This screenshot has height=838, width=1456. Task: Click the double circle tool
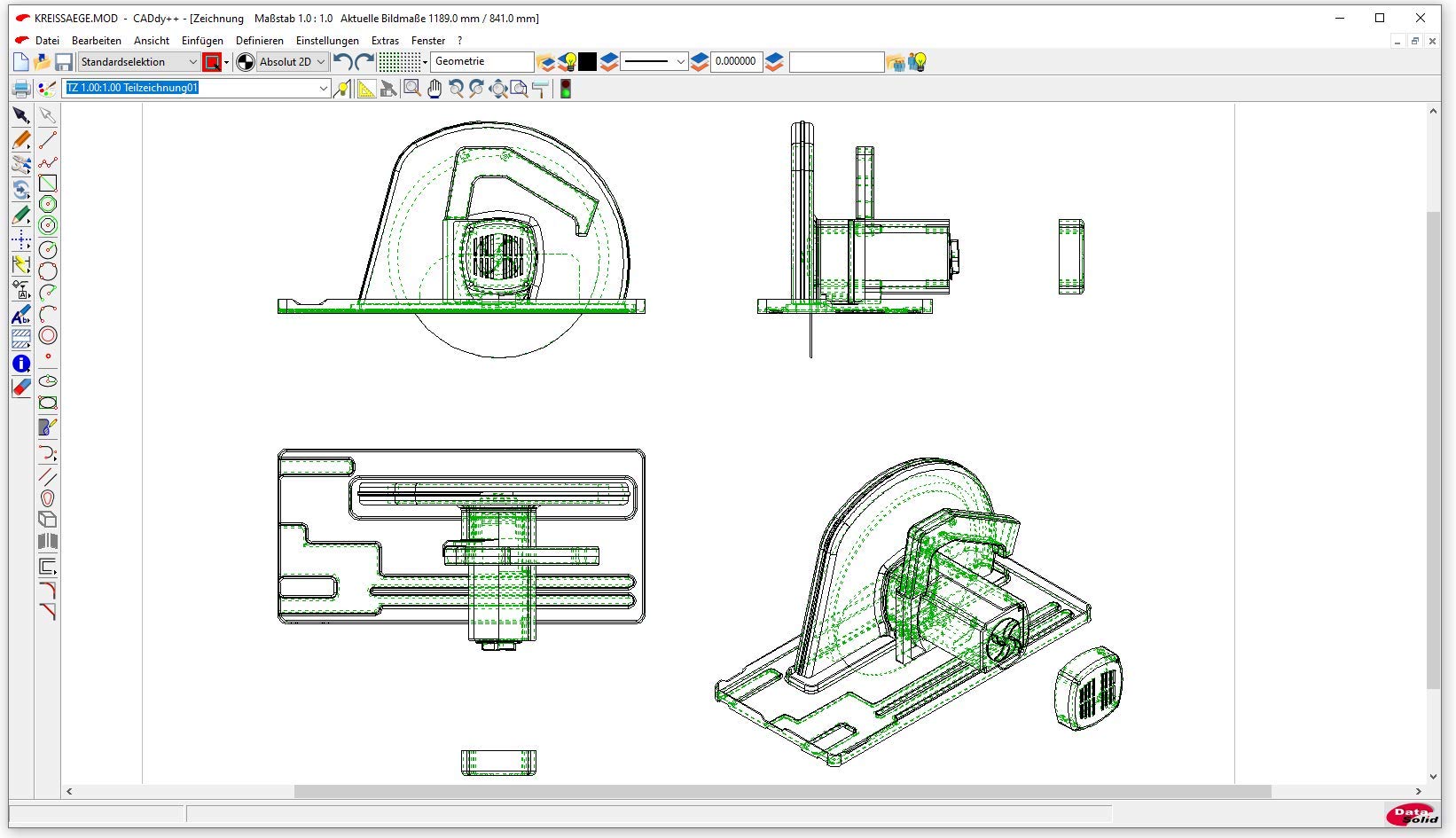[x=48, y=335]
